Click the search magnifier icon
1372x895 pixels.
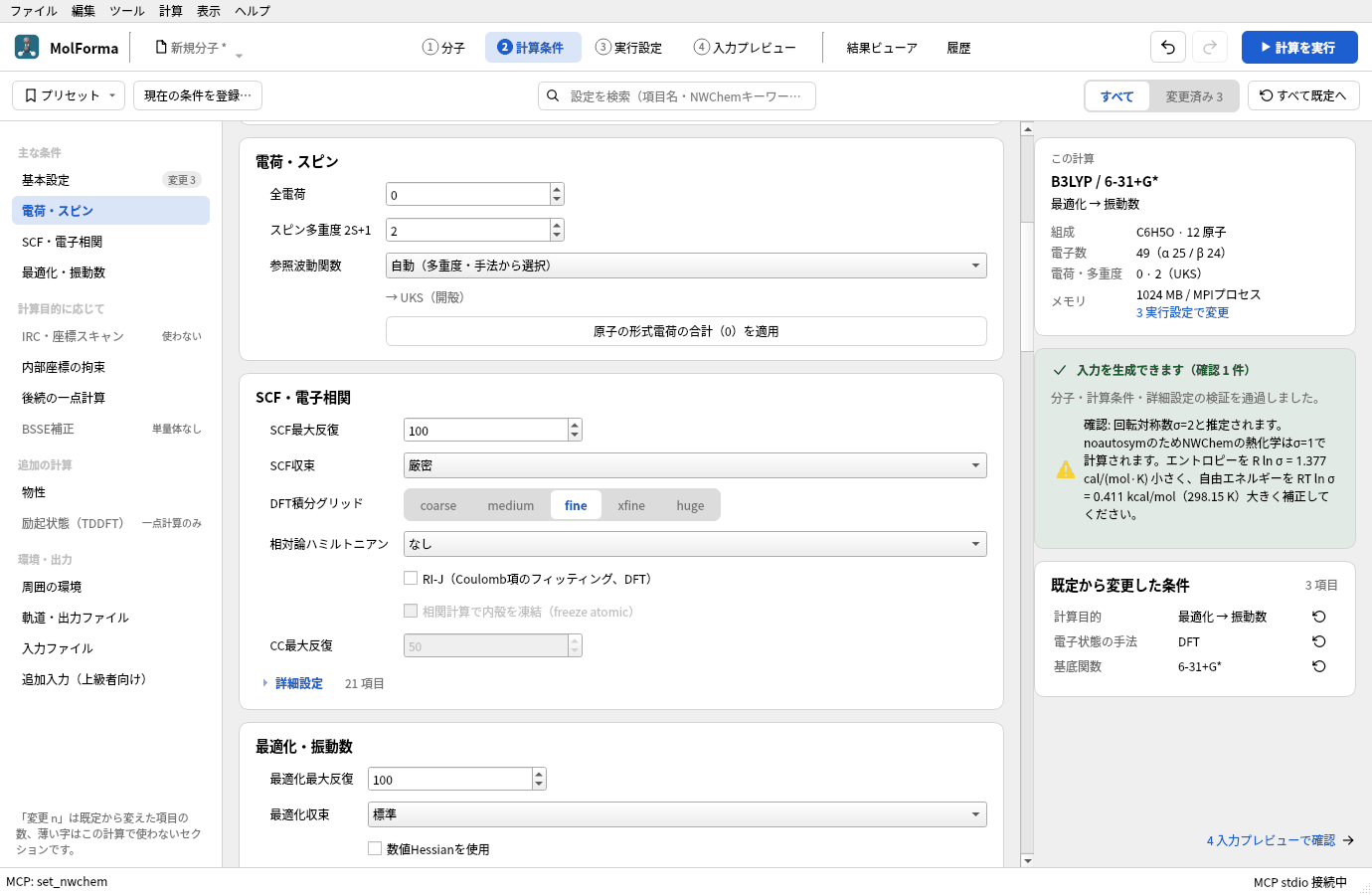coord(553,96)
